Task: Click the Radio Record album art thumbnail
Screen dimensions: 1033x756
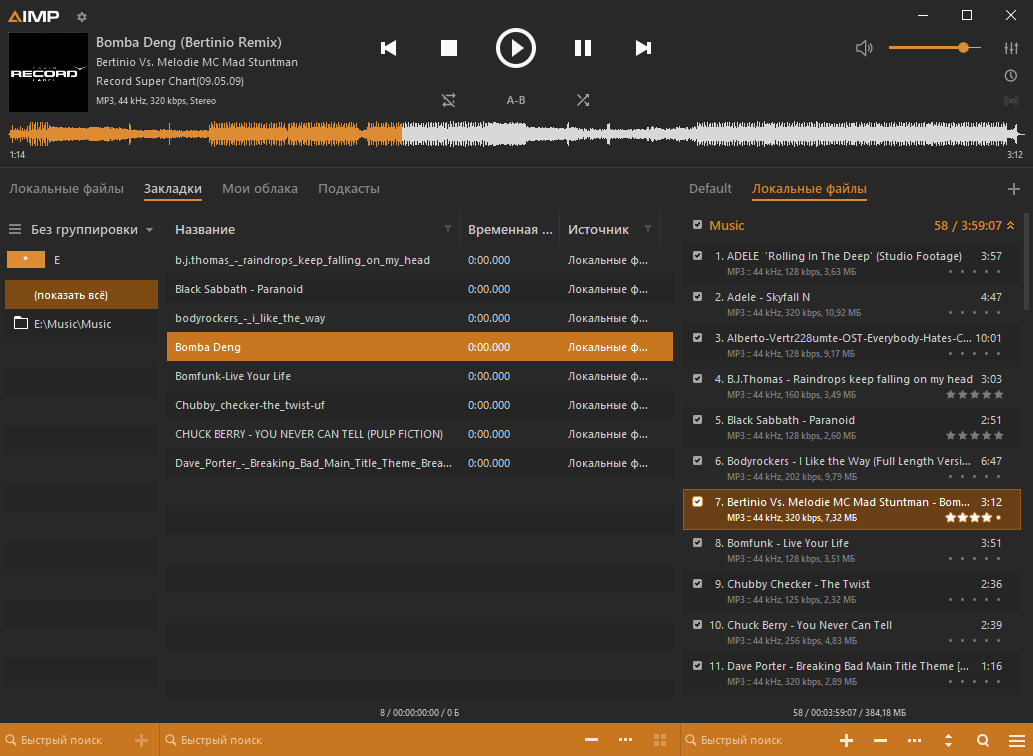Action: [x=48, y=72]
